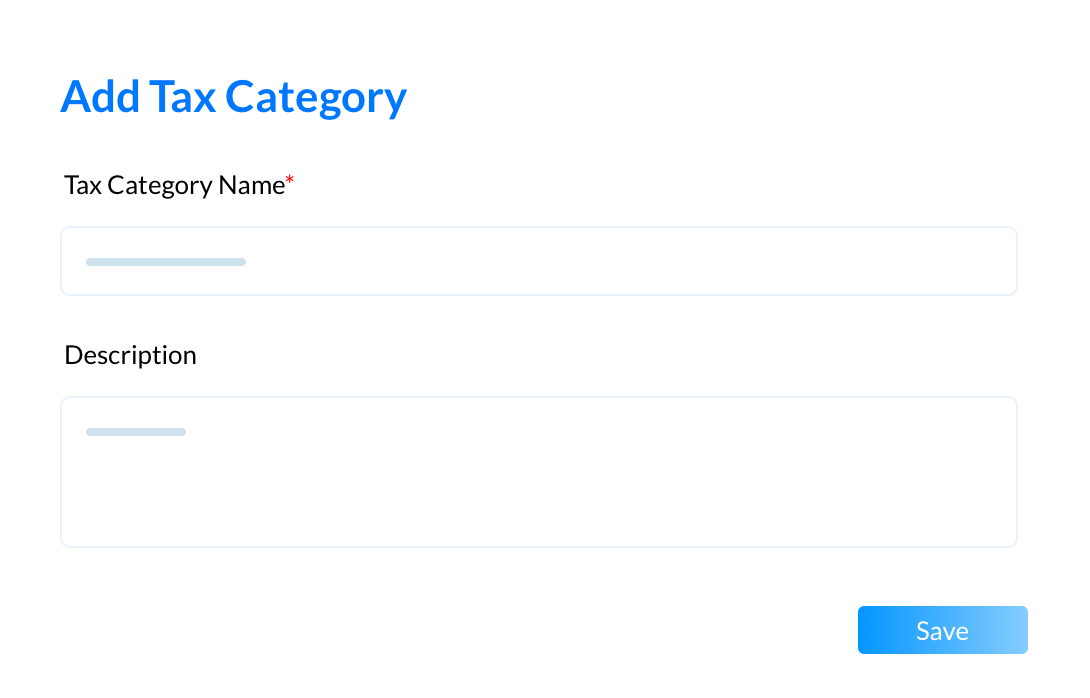Image resolution: width=1090 pixels, height=698 pixels.
Task: Submit the form with the blue Save button
Action: tap(942, 630)
